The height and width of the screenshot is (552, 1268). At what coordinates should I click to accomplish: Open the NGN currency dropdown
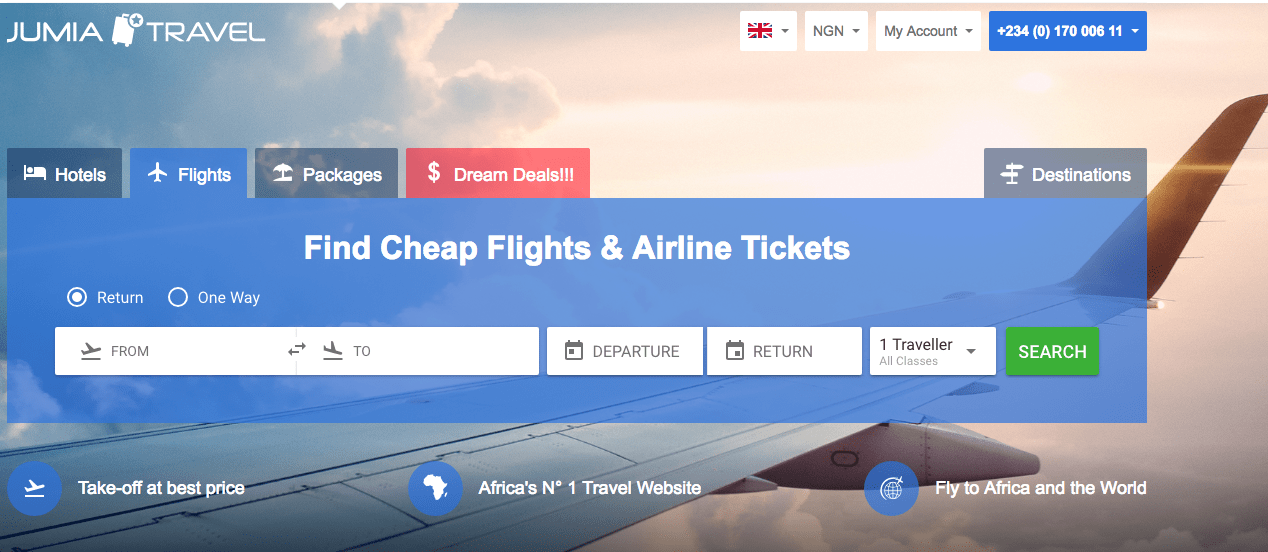pyautogui.click(x=836, y=31)
